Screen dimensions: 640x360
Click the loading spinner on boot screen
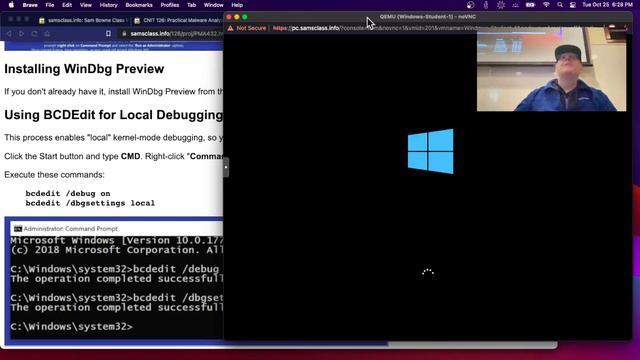point(428,273)
